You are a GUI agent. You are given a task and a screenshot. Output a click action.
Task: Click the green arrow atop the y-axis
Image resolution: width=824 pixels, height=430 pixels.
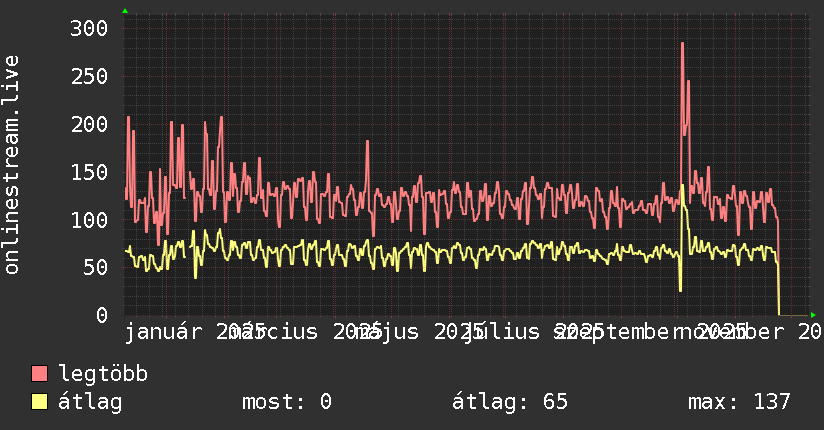point(125,11)
